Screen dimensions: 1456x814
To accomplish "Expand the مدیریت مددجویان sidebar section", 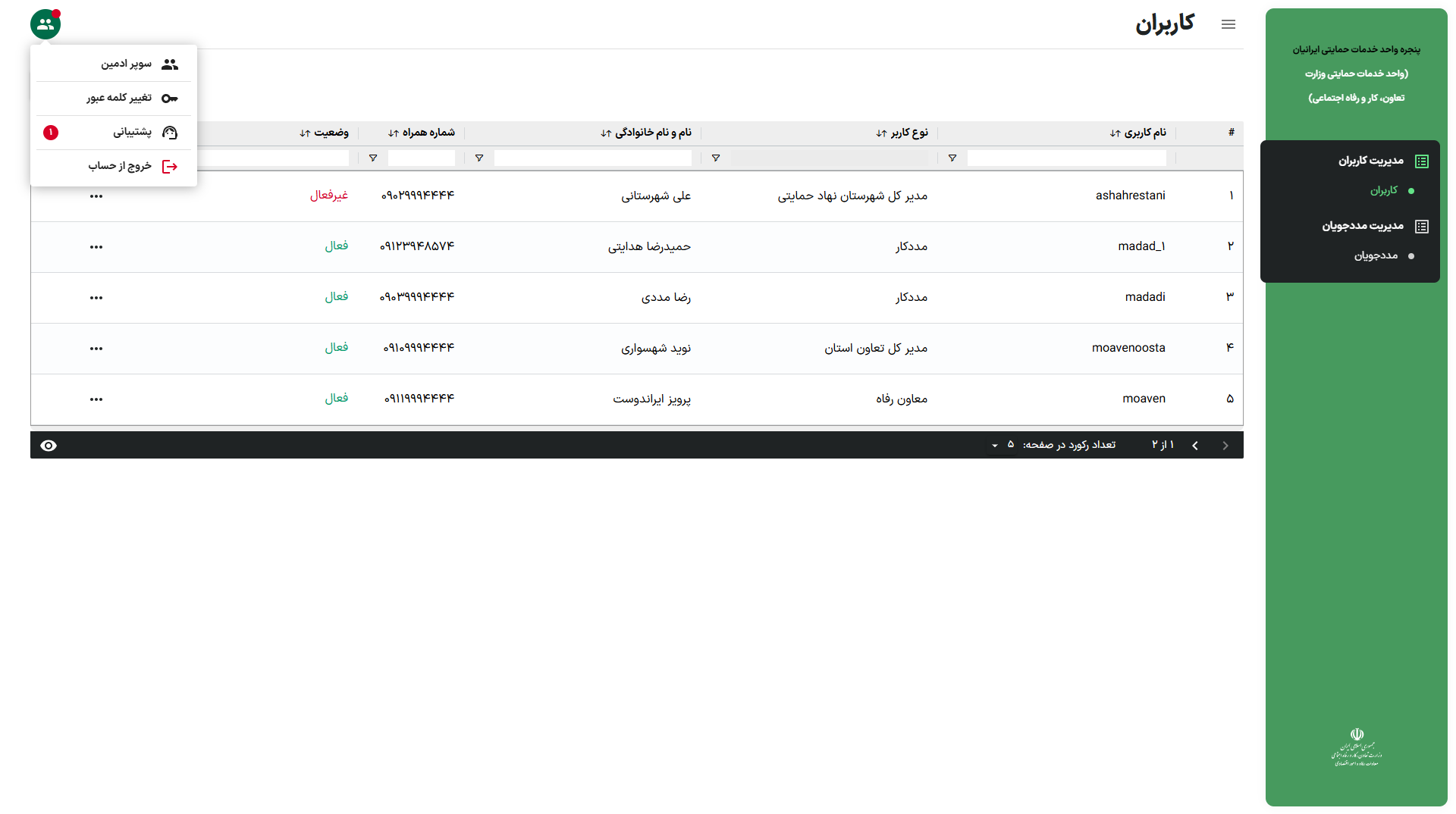I will click(1363, 226).
